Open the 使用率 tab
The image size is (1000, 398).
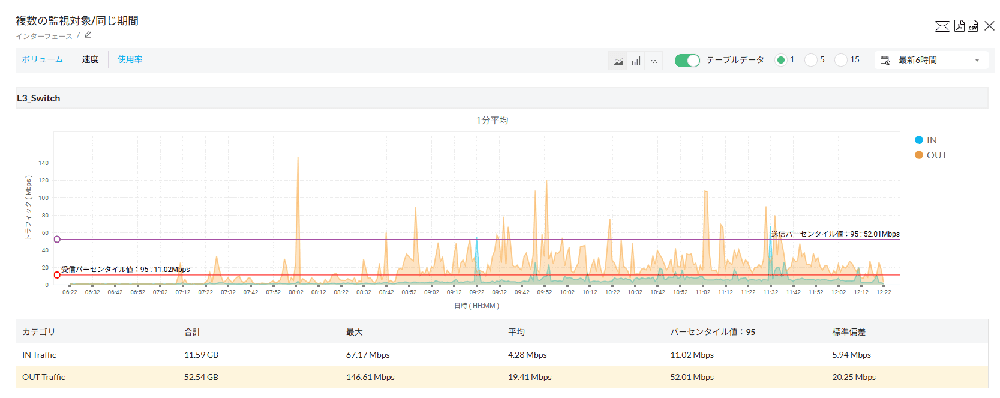click(x=130, y=59)
